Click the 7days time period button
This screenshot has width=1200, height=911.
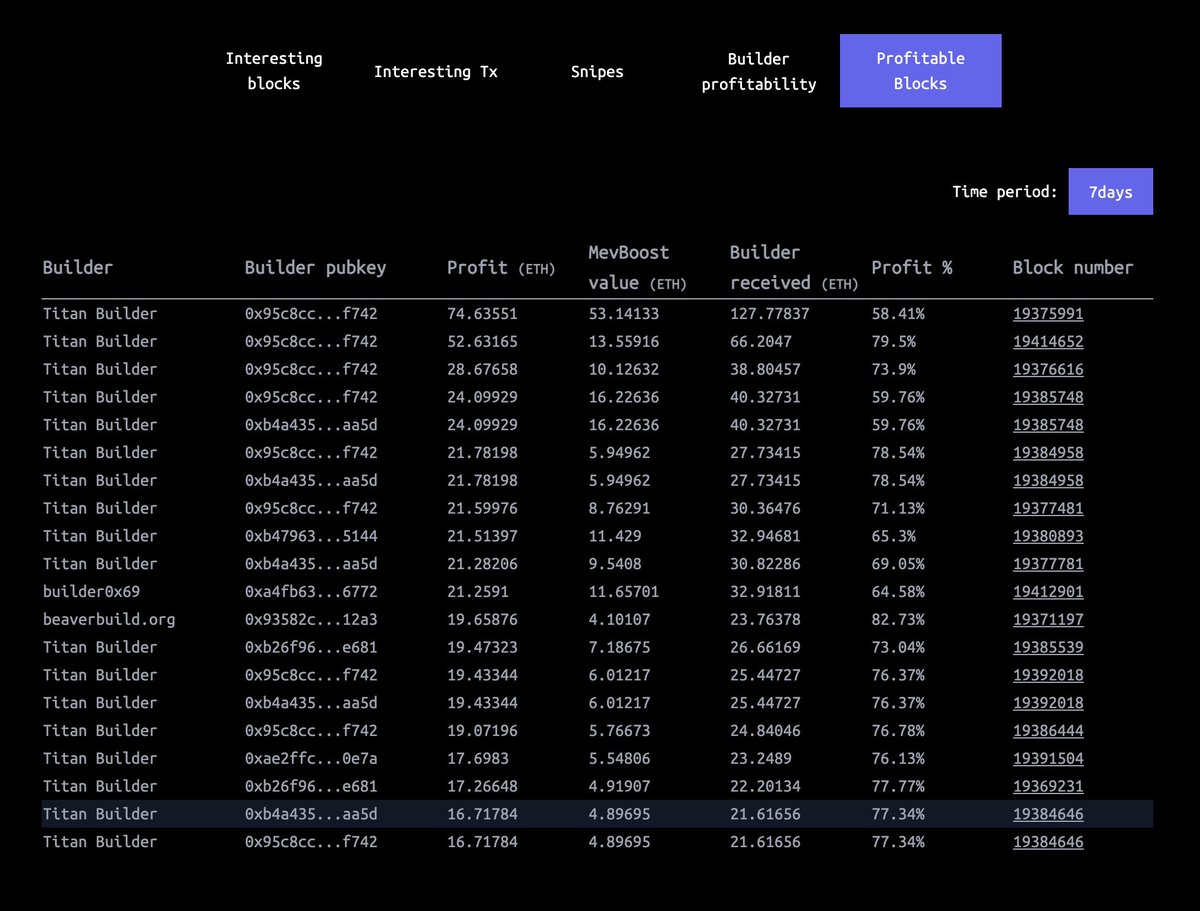[x=1111, y=191]
